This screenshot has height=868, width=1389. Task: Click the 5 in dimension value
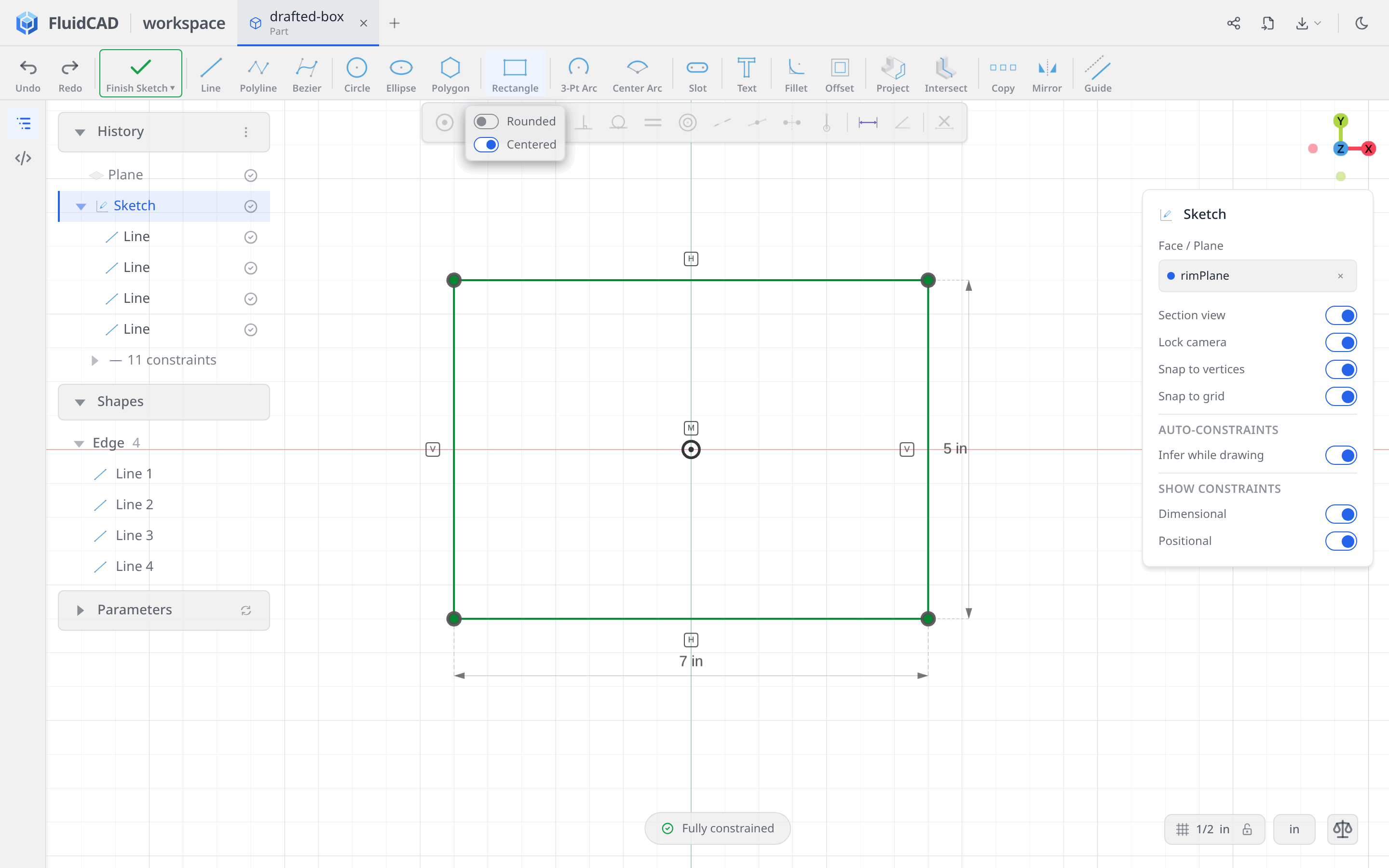coord(955,449)
